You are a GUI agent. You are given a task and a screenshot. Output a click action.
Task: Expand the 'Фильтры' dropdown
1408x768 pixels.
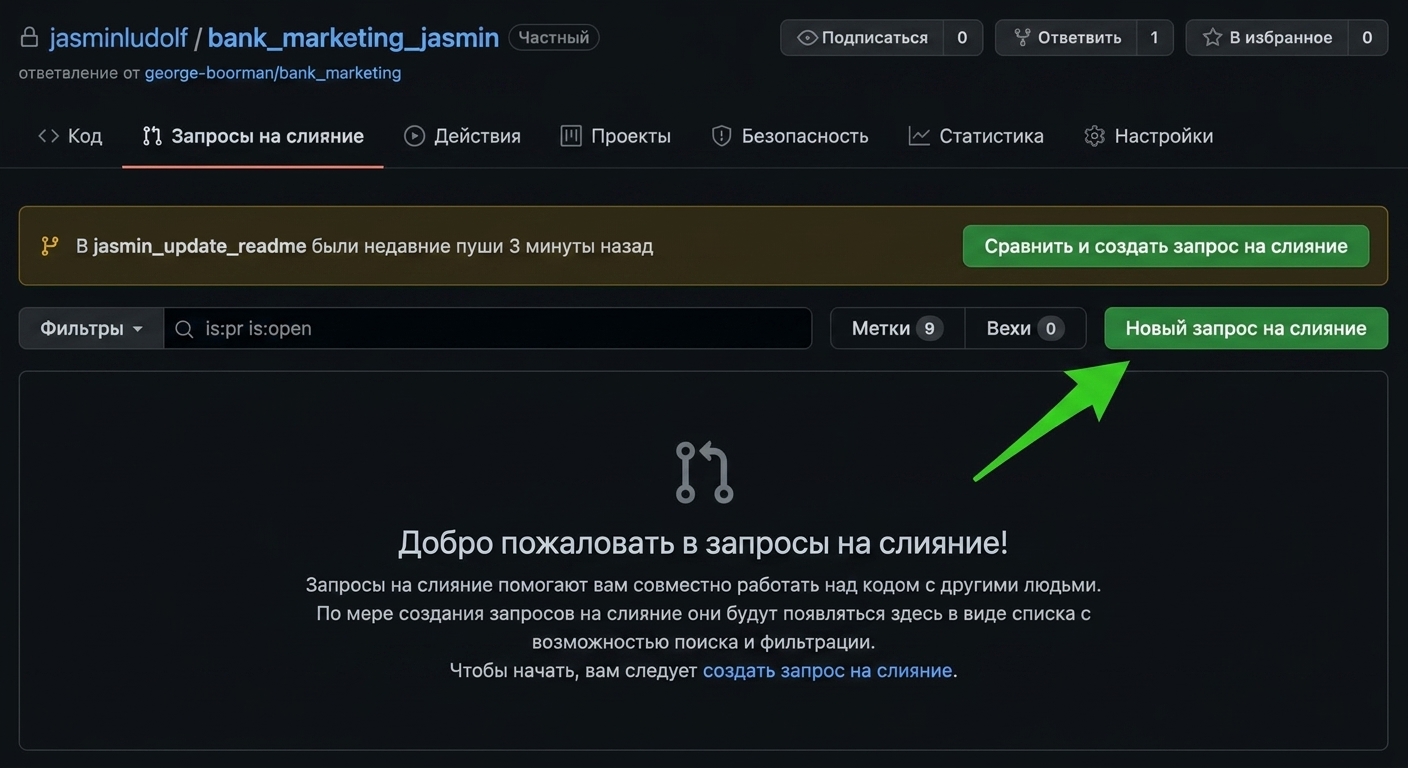(91, 328)
